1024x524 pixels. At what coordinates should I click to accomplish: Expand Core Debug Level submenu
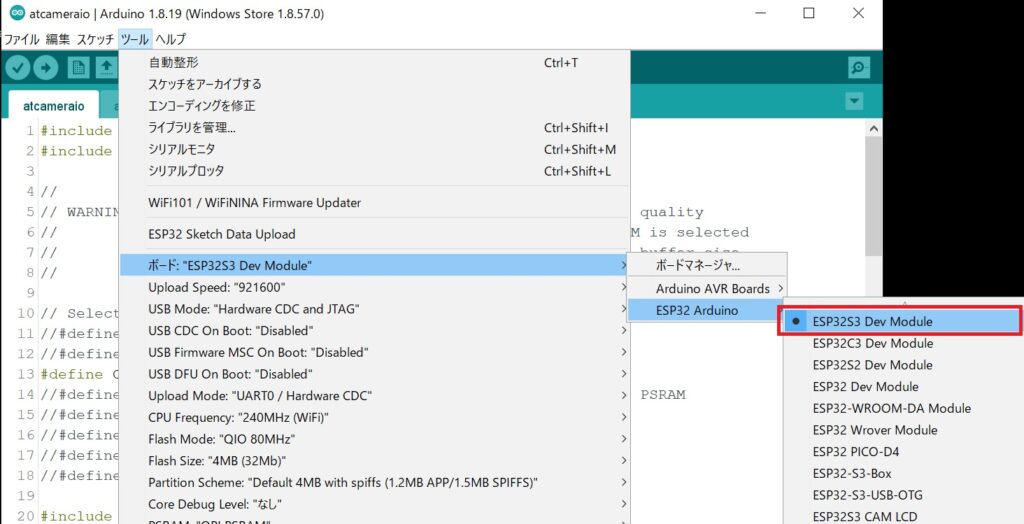(374, 504)
